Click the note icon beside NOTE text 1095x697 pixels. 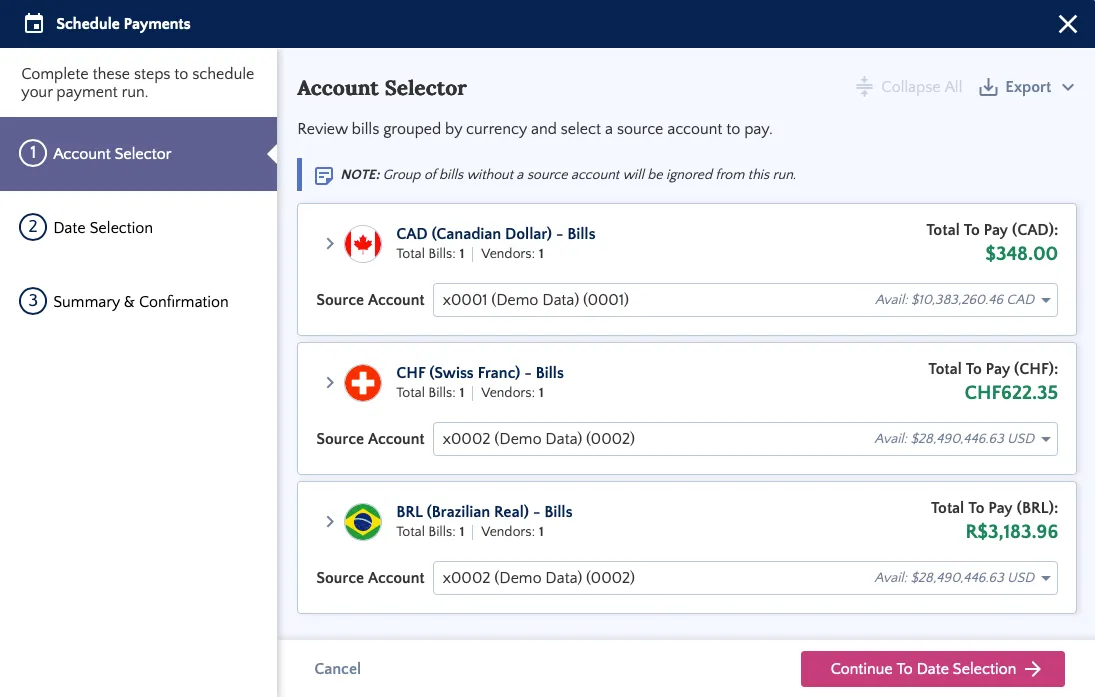tap(324, 175)
